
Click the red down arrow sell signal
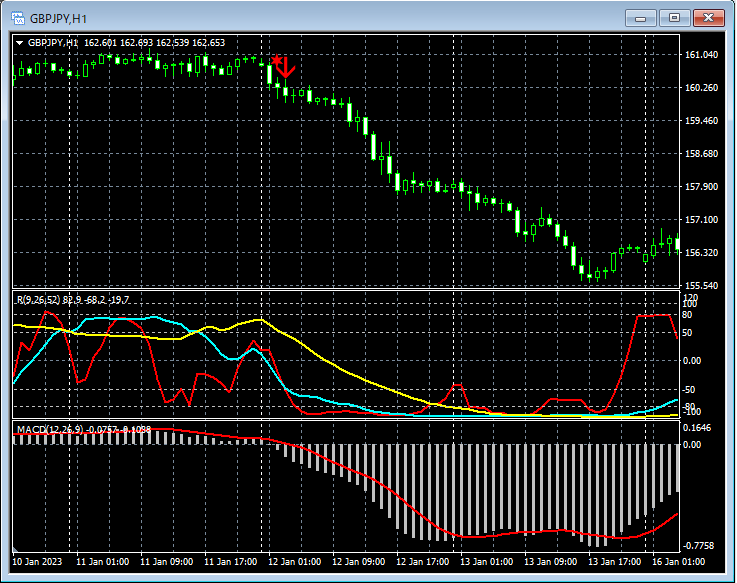[x=286, y=68]
